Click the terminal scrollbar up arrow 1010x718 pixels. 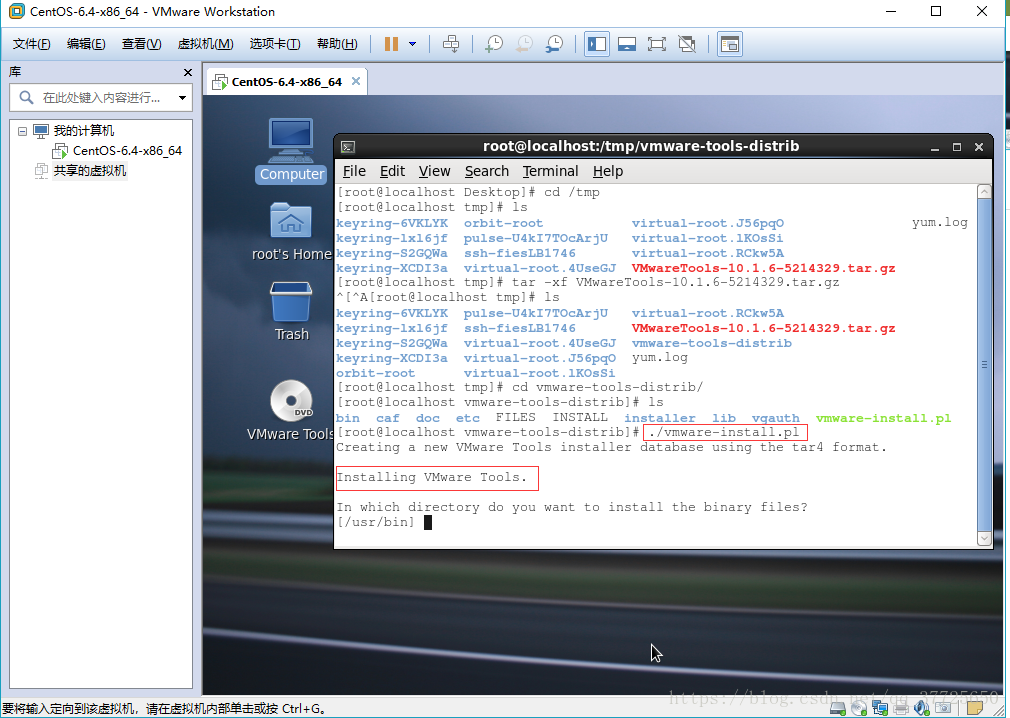[984, 191]
